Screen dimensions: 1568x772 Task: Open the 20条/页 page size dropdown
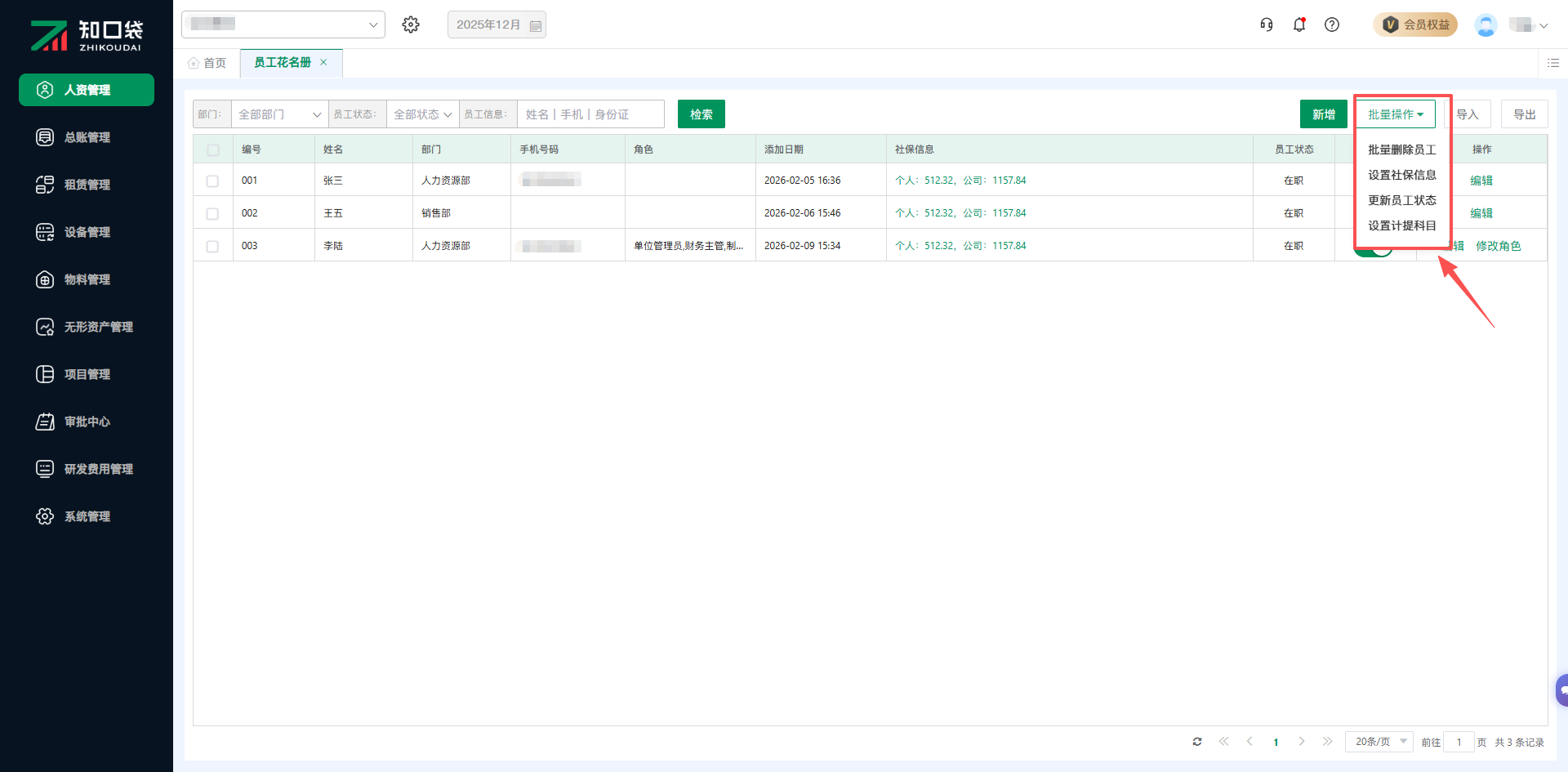(x=1379, y=742)
